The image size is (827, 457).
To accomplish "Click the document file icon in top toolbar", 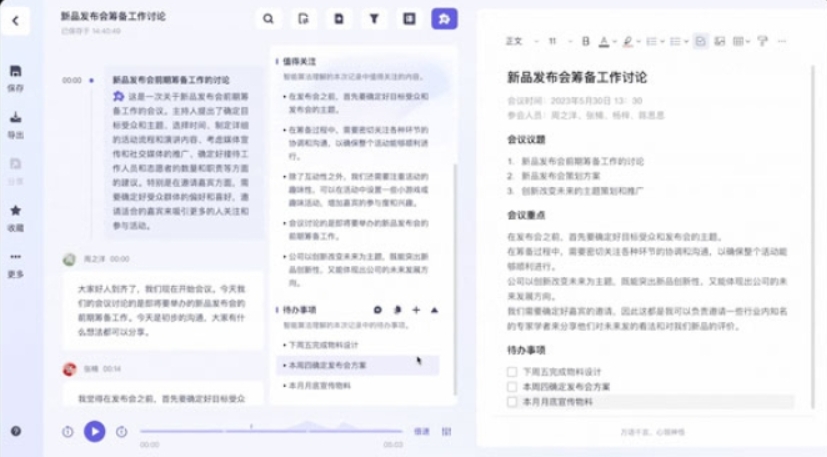I will 339,19.
